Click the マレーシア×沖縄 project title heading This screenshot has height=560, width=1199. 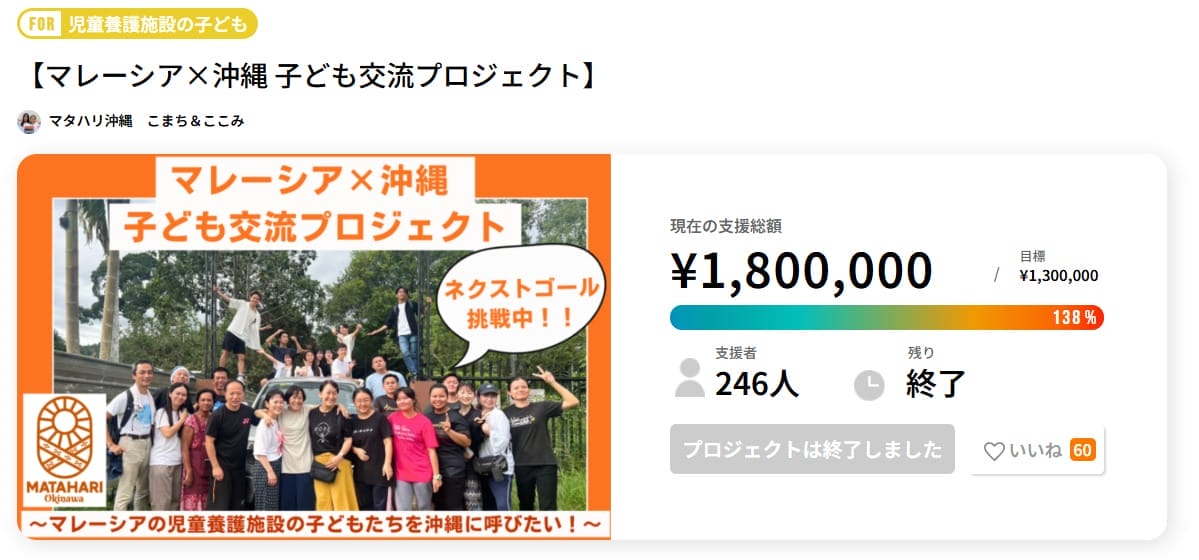pos(313,75)
